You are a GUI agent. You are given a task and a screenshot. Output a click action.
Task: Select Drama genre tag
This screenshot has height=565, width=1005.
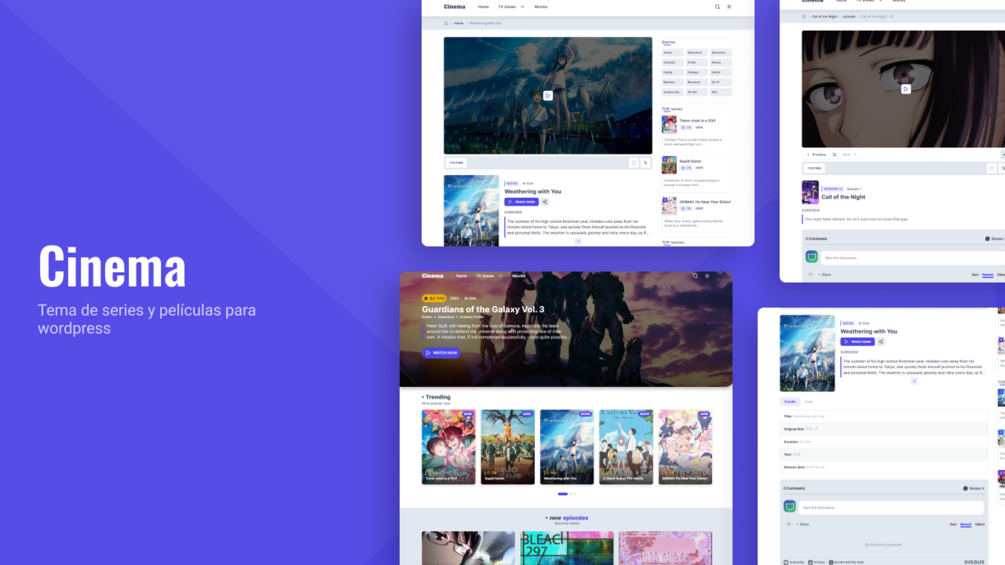[720, 62]
